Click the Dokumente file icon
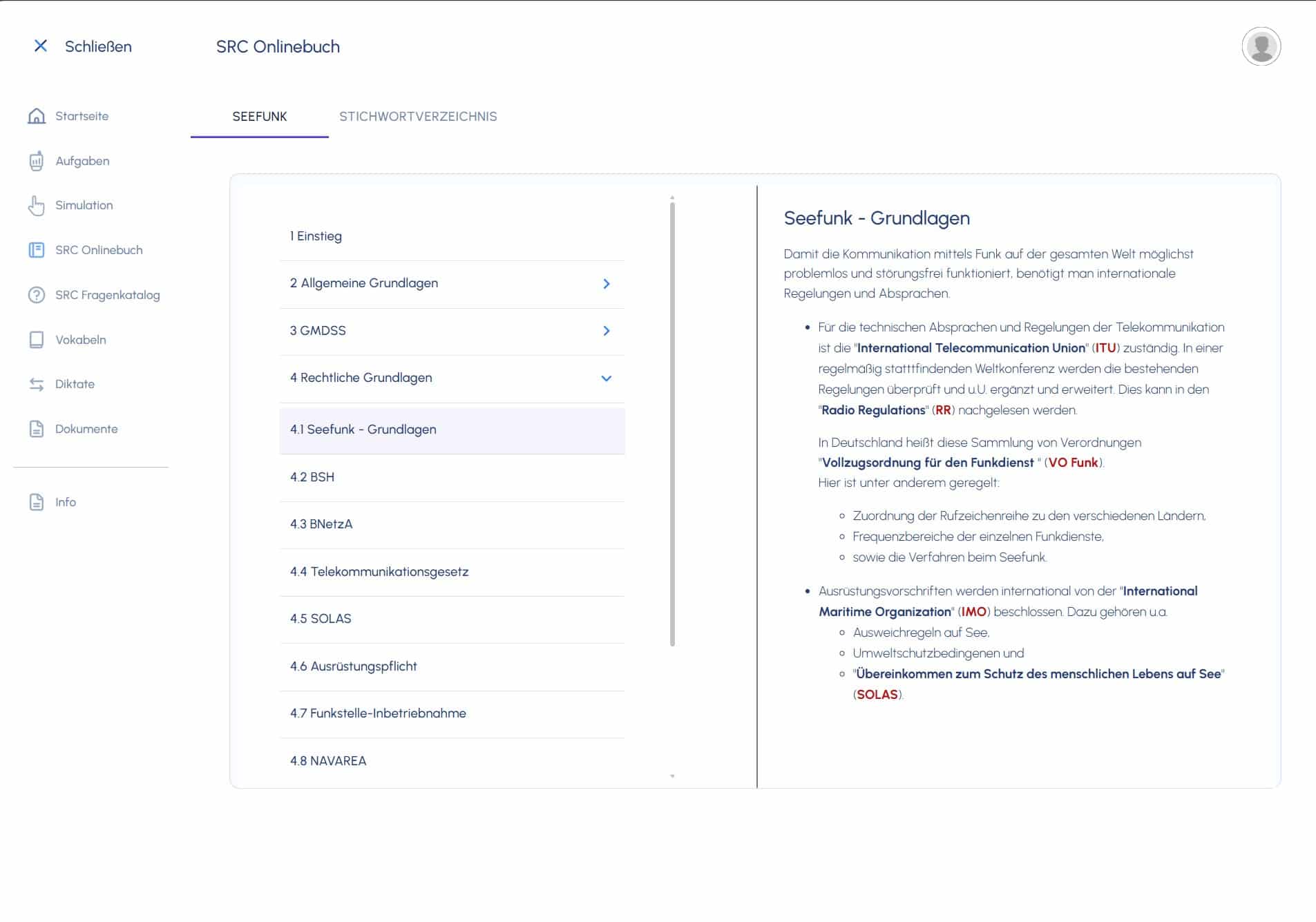 37,429
